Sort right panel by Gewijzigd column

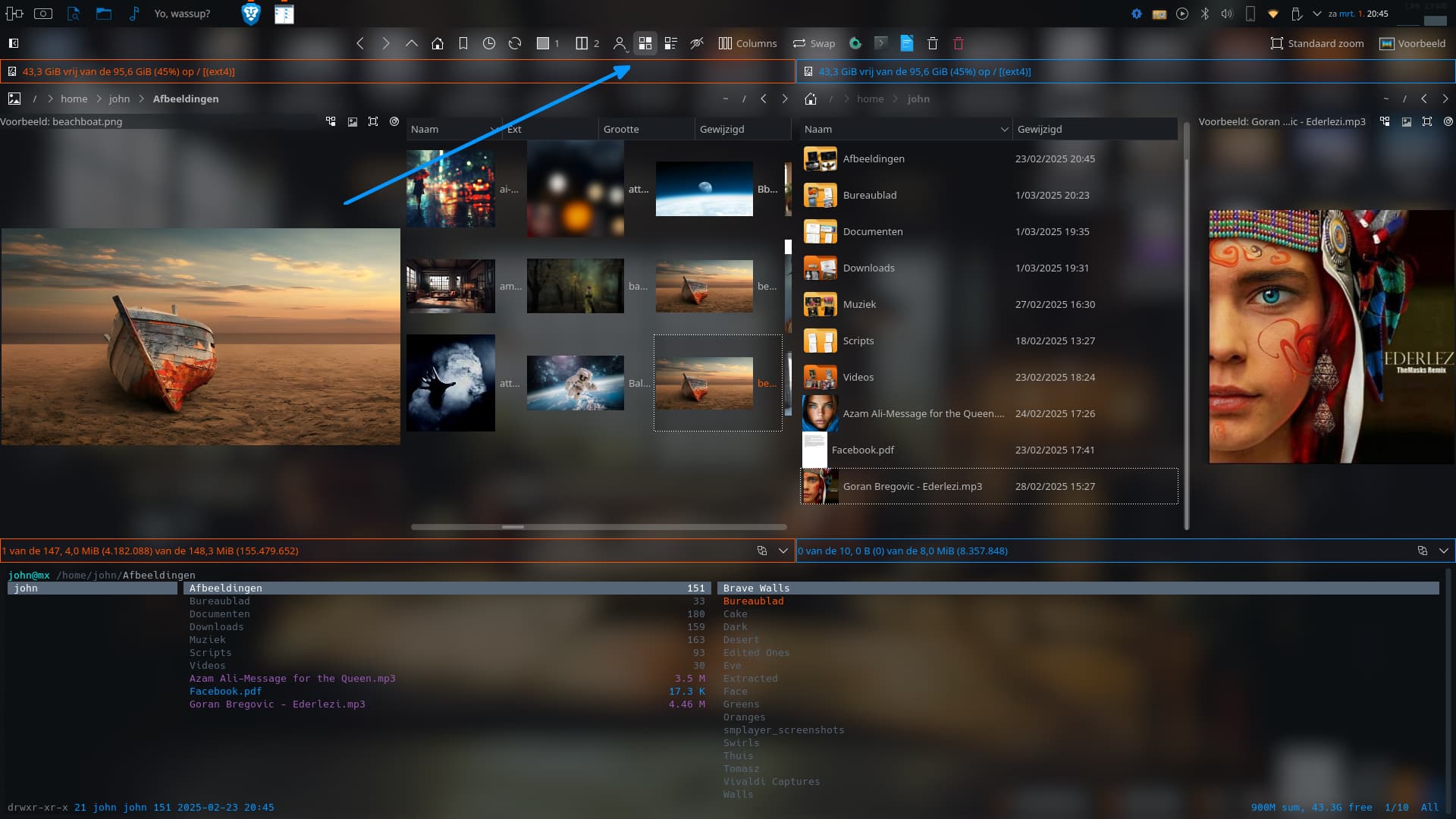(x=1094, y=129)
